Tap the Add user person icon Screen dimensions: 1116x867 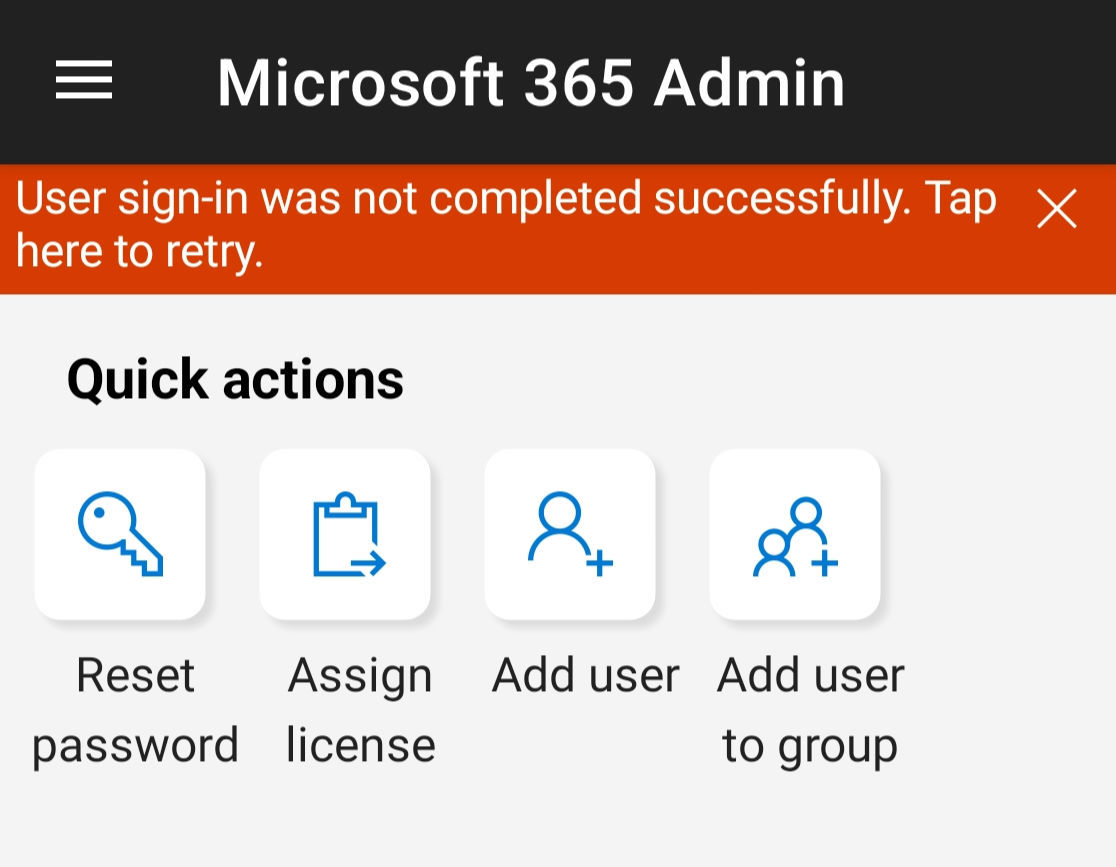[x=570, y=534]
